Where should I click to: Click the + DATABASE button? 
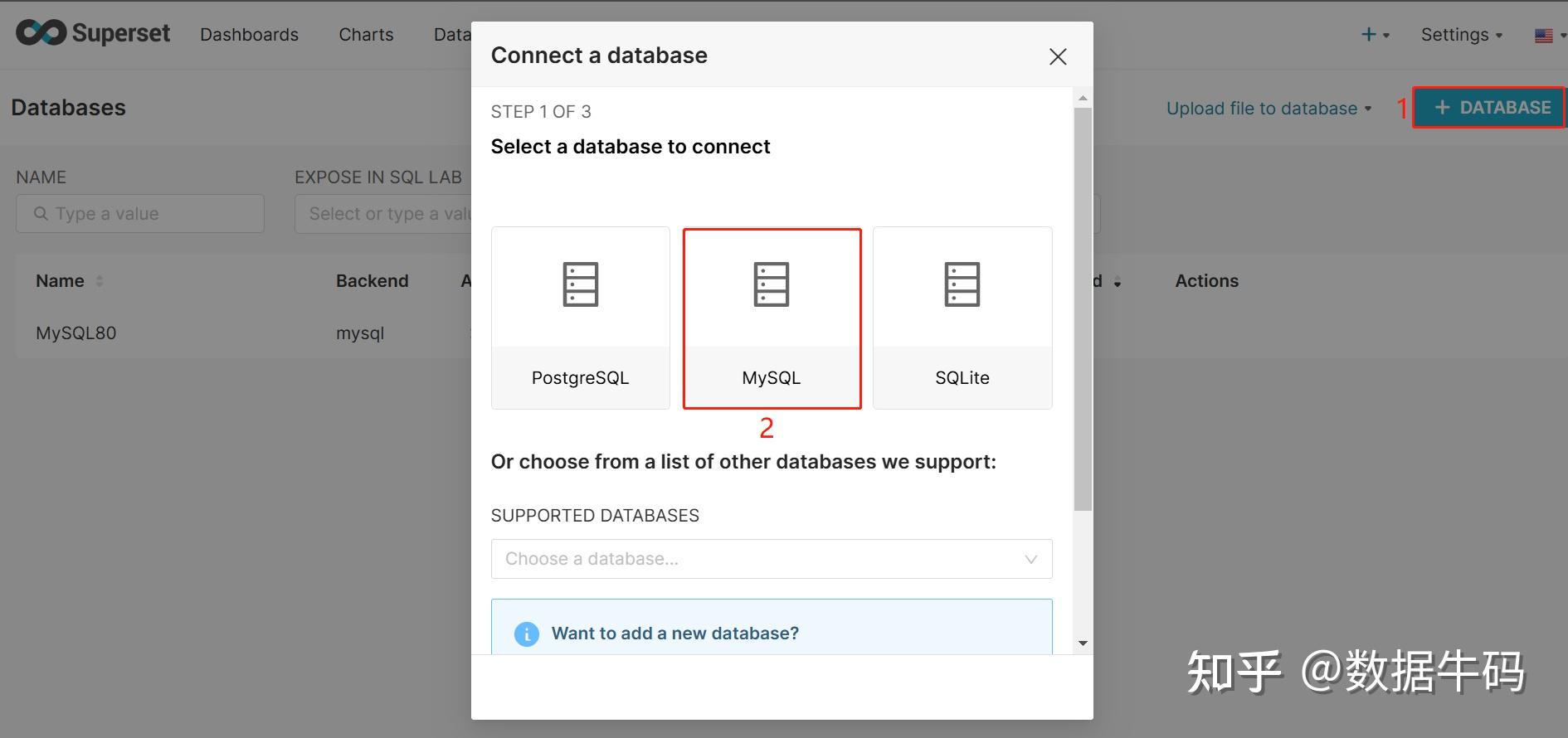tap(1490, 108)
